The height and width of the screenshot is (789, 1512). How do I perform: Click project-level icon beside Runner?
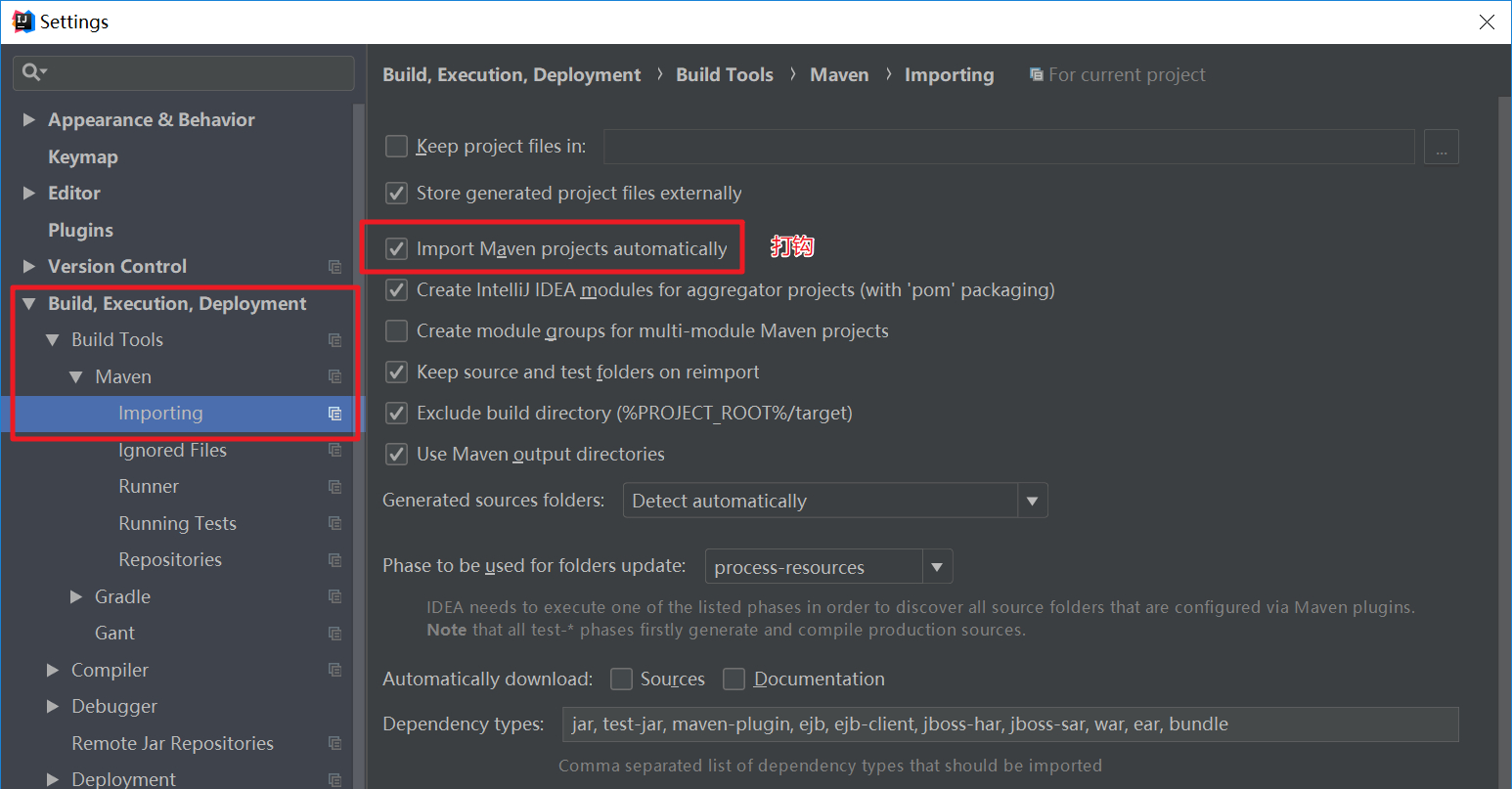[x=334, y=487]
